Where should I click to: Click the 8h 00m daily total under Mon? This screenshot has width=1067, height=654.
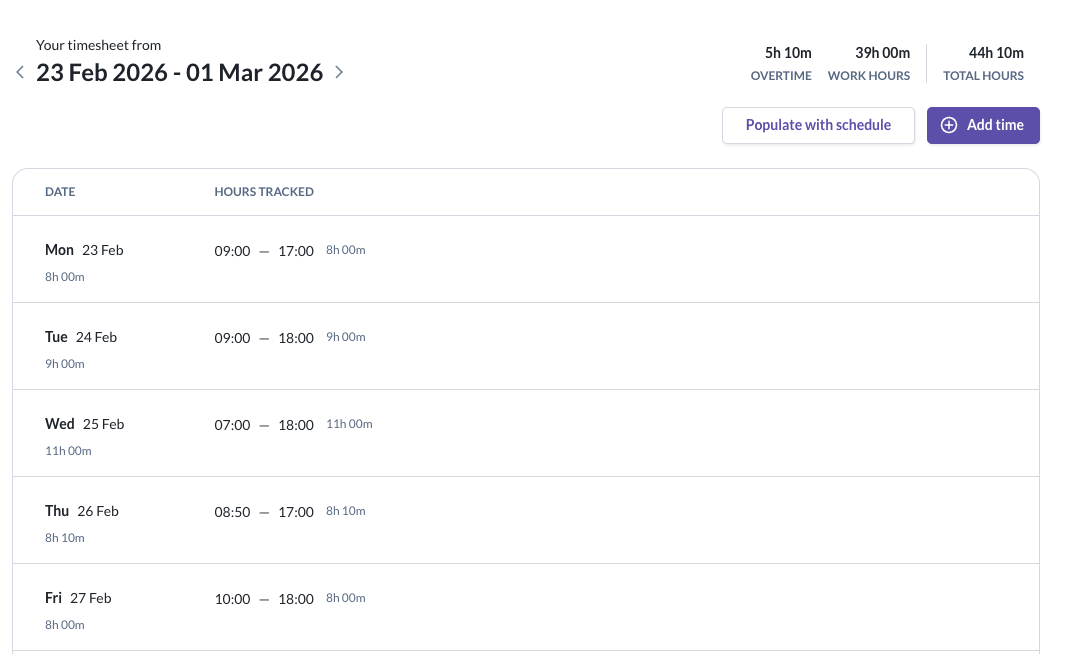65,277
